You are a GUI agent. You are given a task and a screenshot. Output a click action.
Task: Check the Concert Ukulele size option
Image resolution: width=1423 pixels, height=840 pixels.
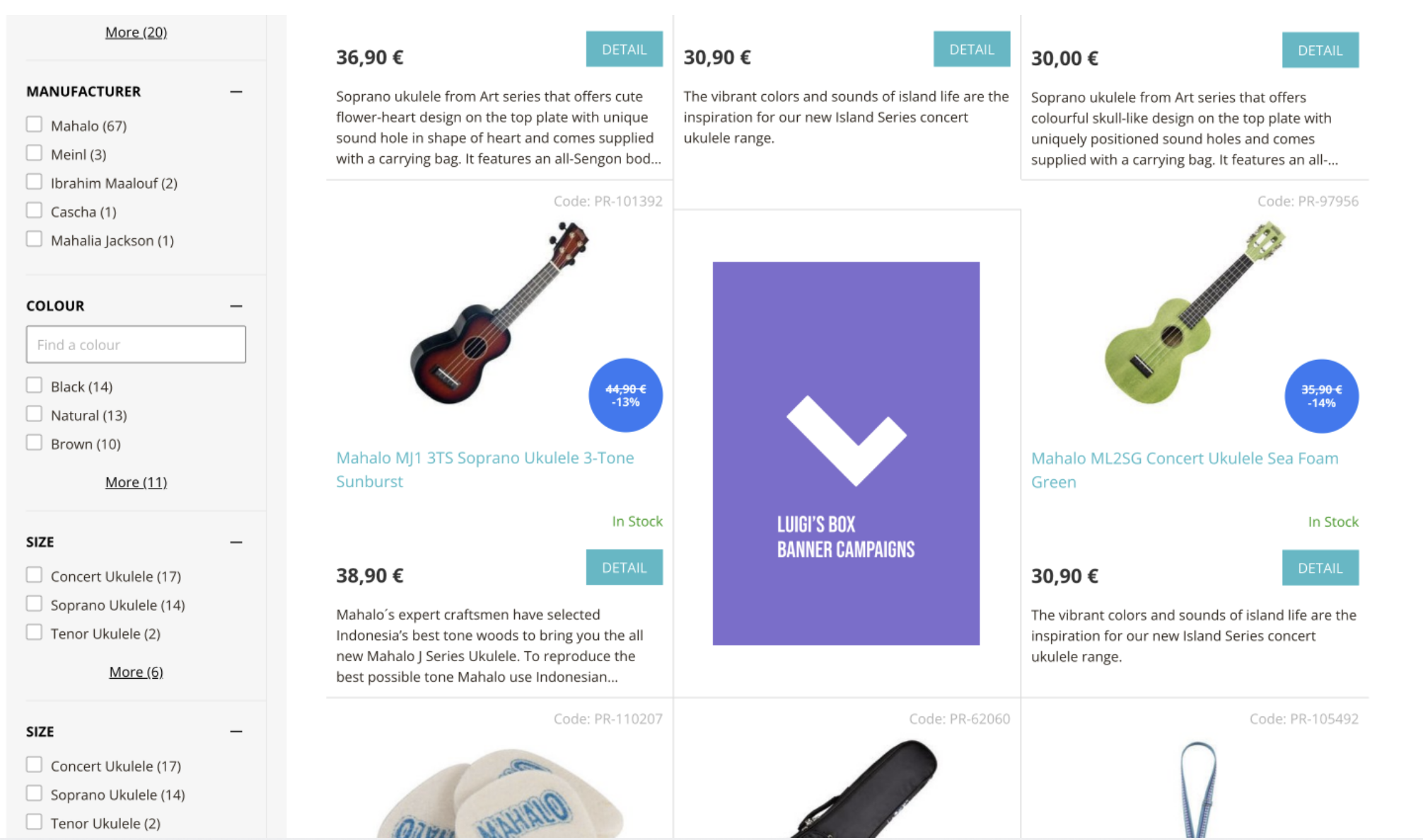(x=34, y=575)
